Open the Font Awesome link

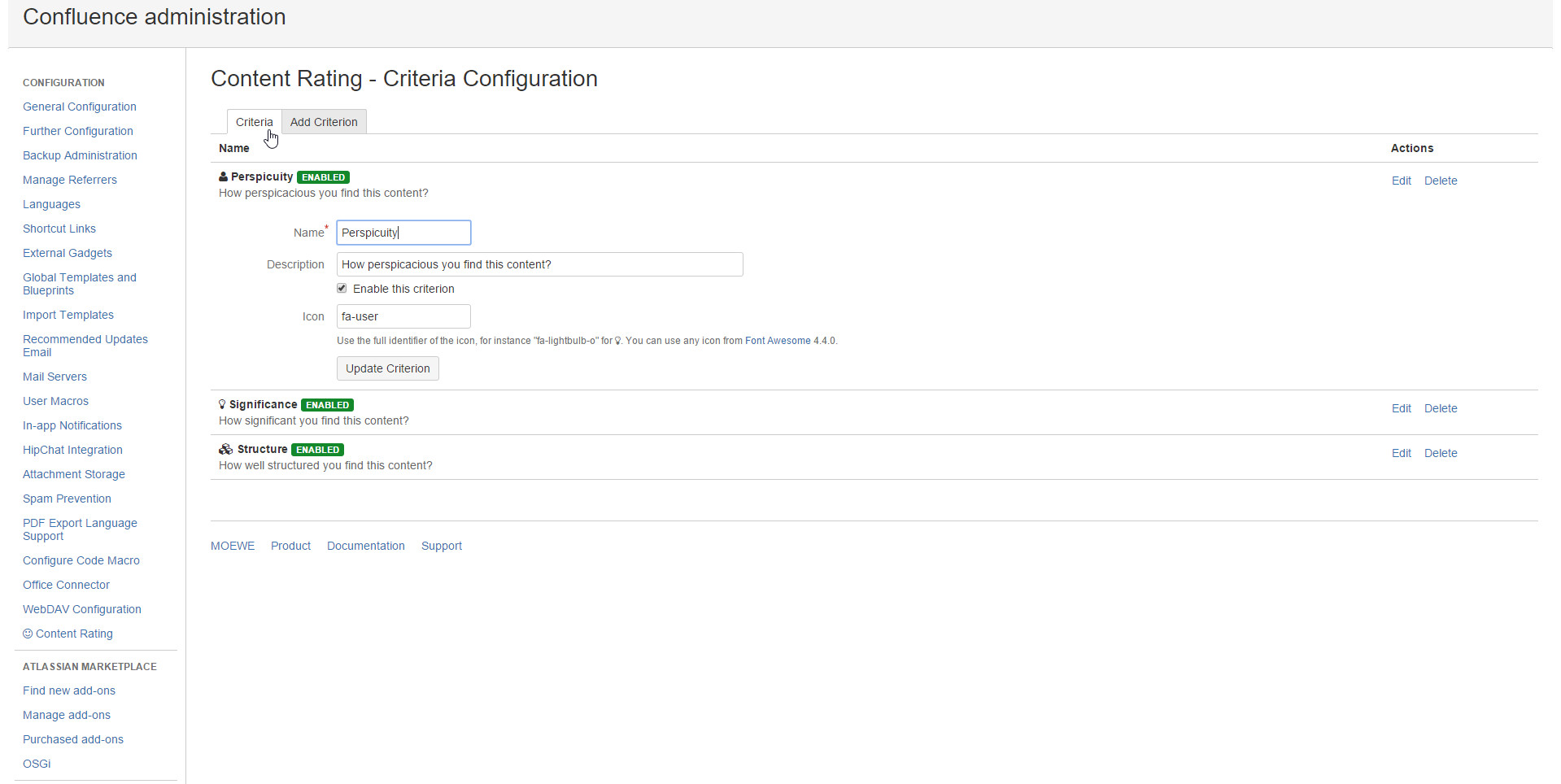tap(778, 341)
